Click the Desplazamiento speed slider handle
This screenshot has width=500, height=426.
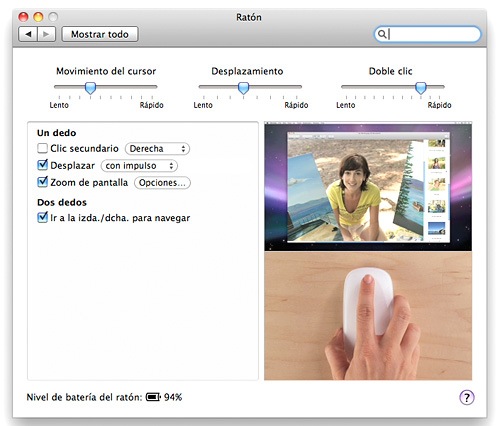tap(243, 88)
